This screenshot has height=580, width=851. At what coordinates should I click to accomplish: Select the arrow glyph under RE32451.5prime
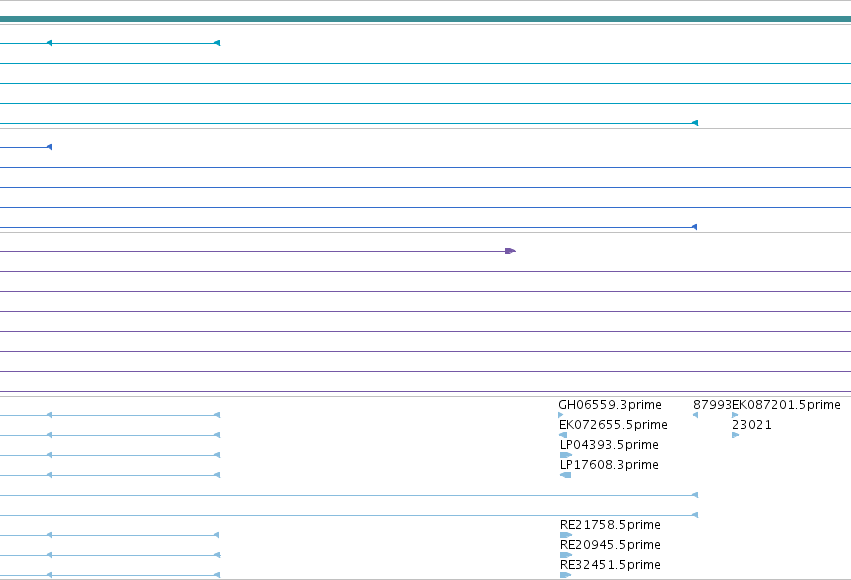point(565,575)
